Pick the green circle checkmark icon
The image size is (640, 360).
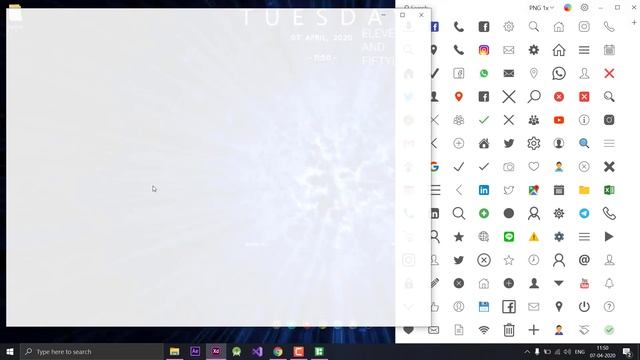(609, 330)
